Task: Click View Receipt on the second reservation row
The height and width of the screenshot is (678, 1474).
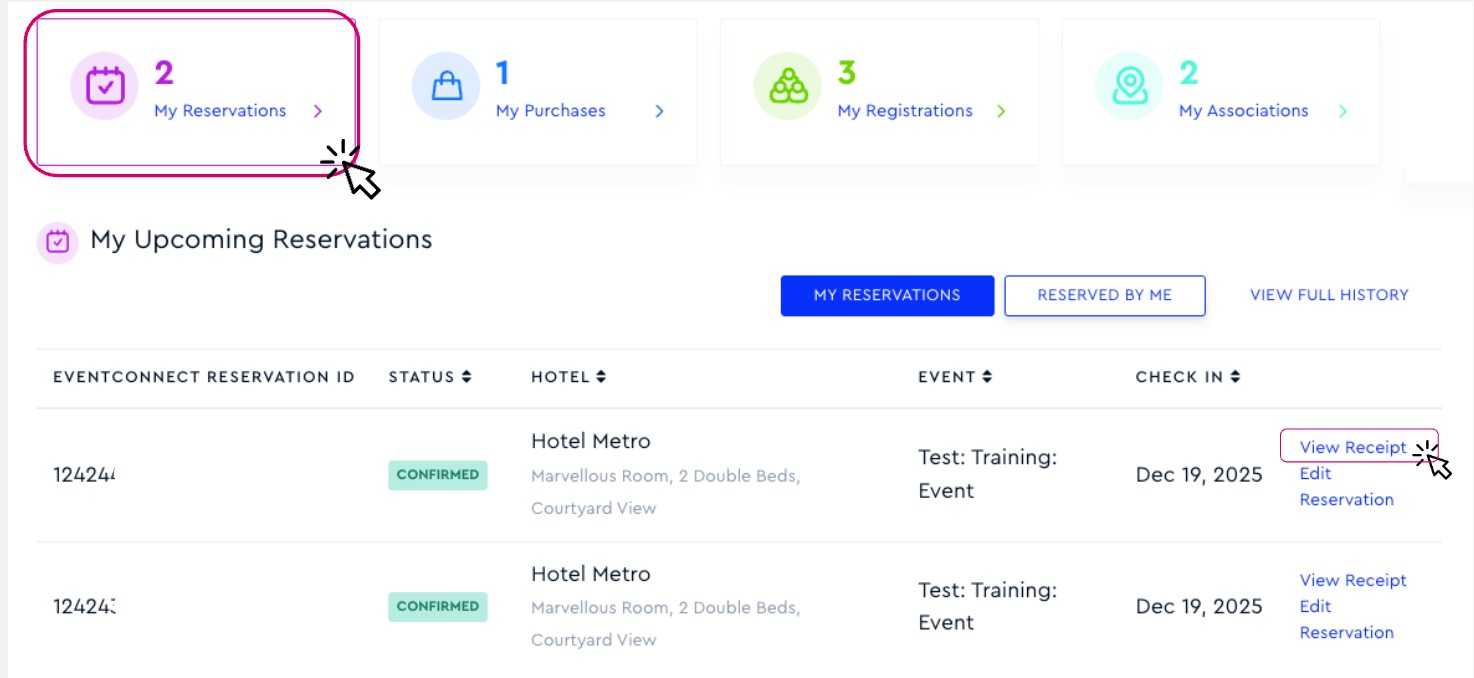Action: [x=1352, y=580]
